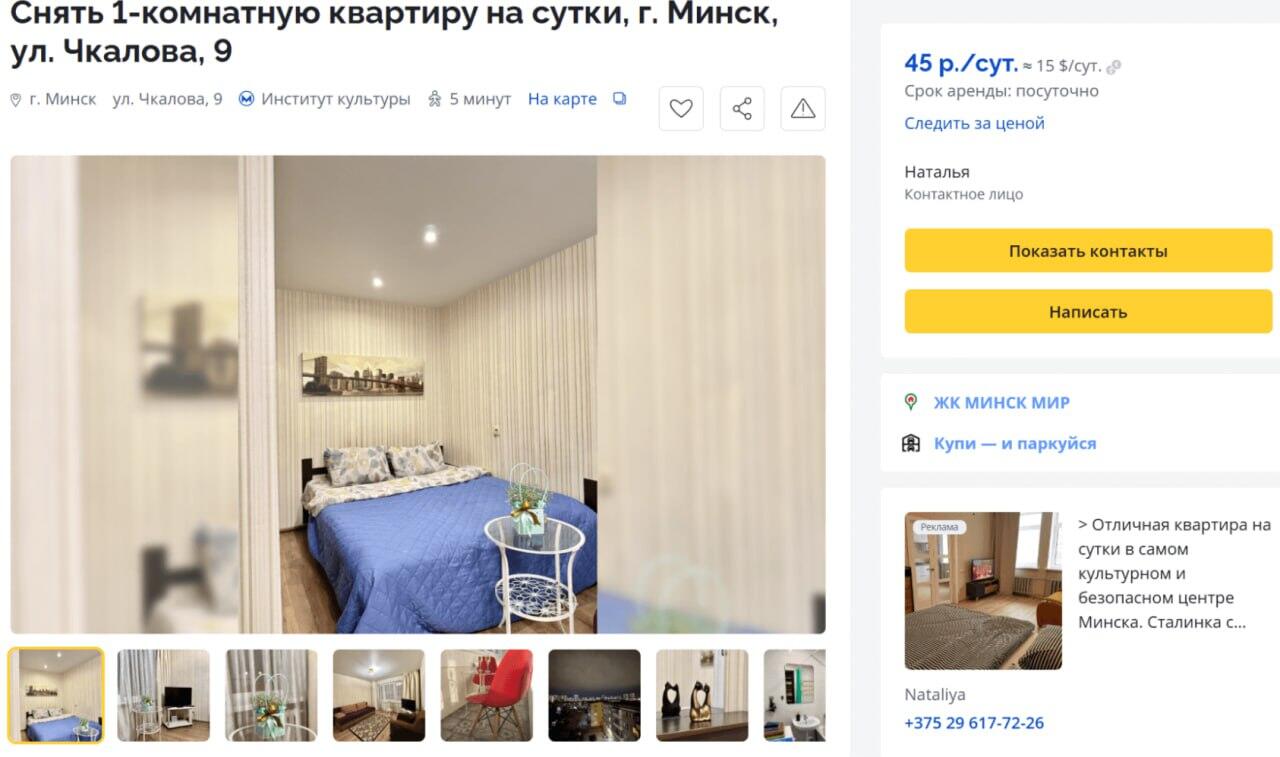Share this listing via share icon

pos(742,109)
